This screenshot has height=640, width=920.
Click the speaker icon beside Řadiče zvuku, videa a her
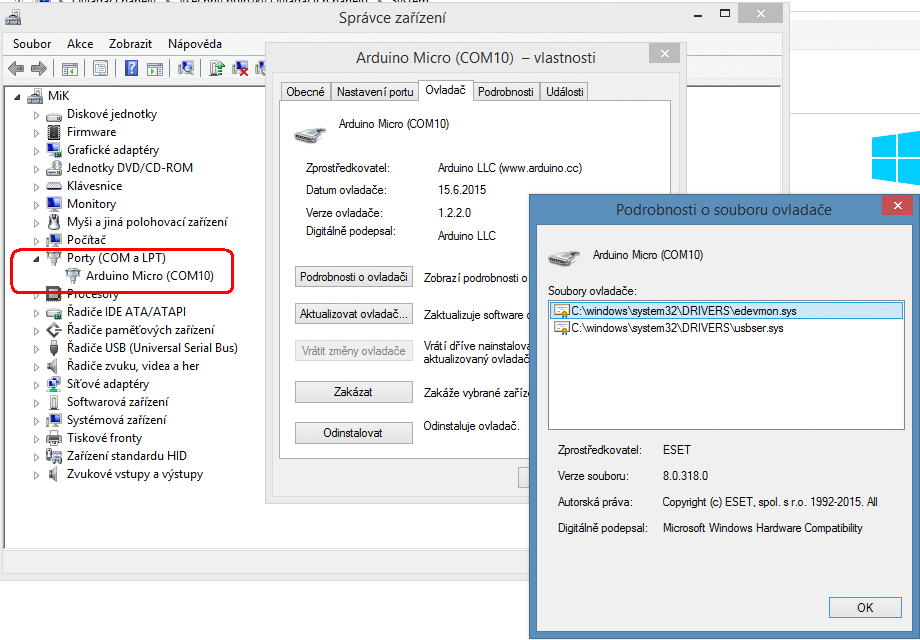click(53, 366)
